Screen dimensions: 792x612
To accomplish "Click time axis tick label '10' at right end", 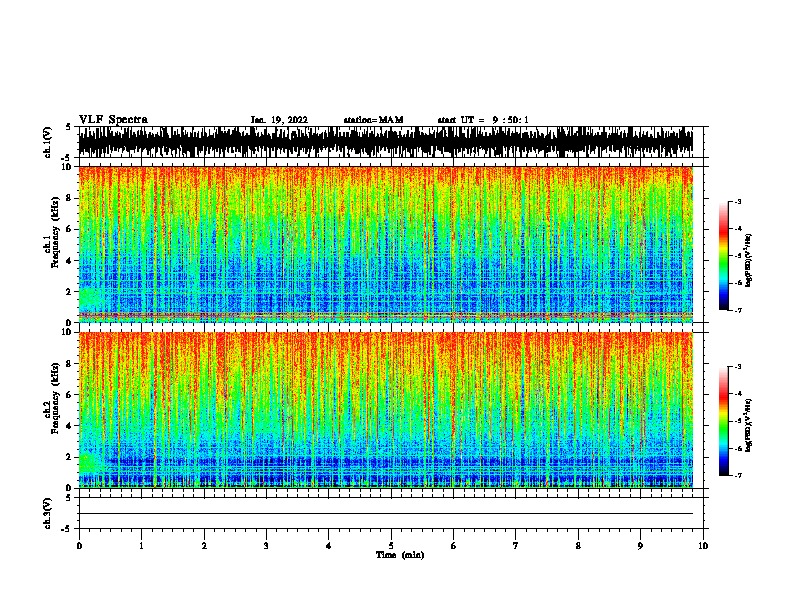I will click(x=703, y=546).
